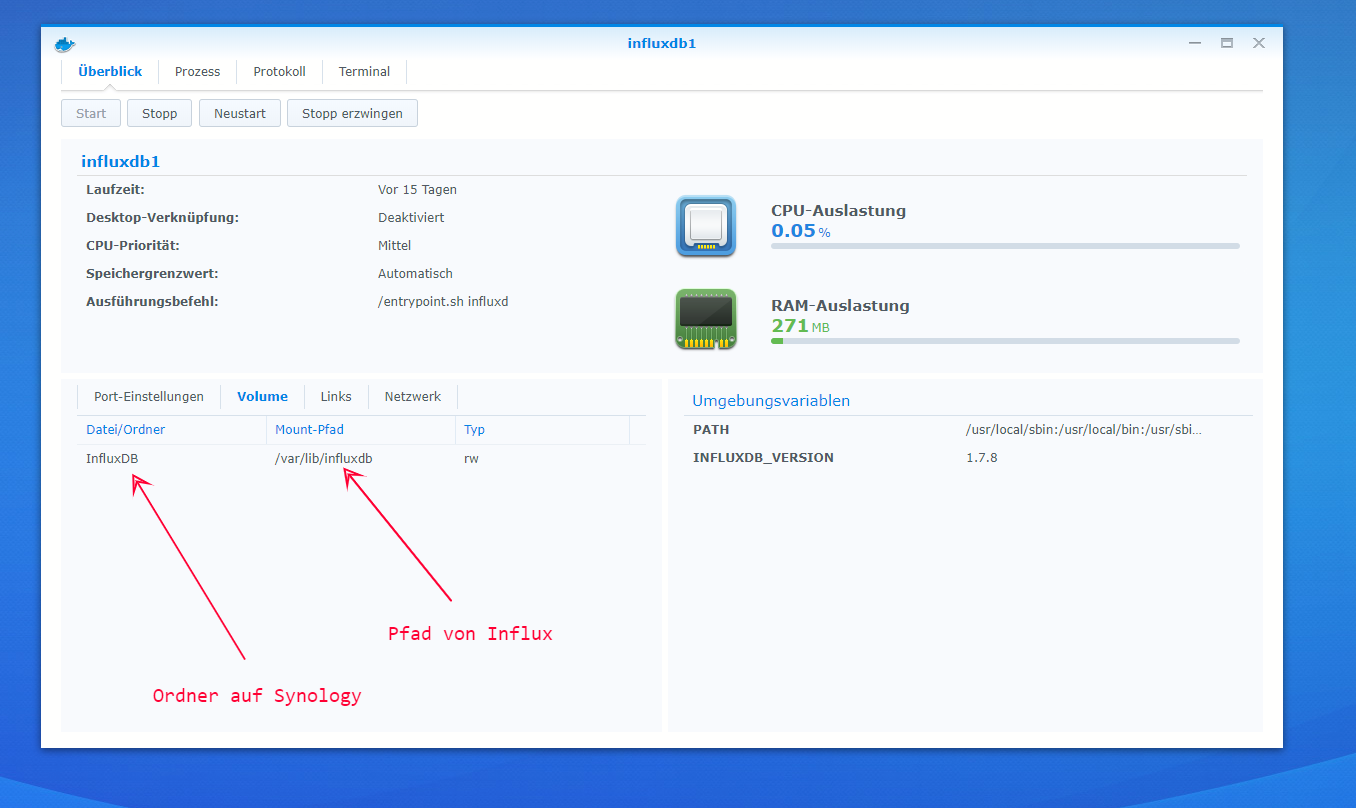Screen dimensions: 1356x808
Task: Click the Neustart button
Action: coord(240,113)
